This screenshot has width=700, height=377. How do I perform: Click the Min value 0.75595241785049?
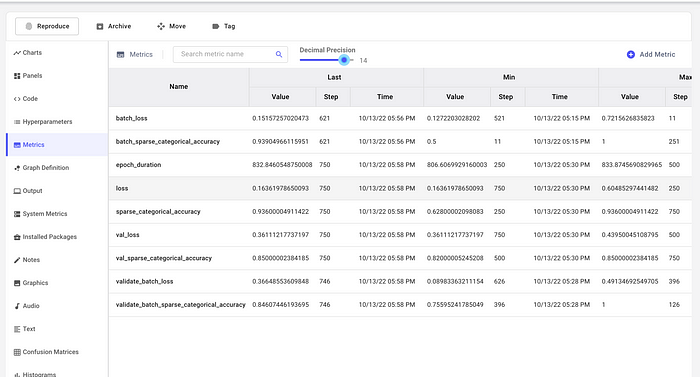(455, 305)
